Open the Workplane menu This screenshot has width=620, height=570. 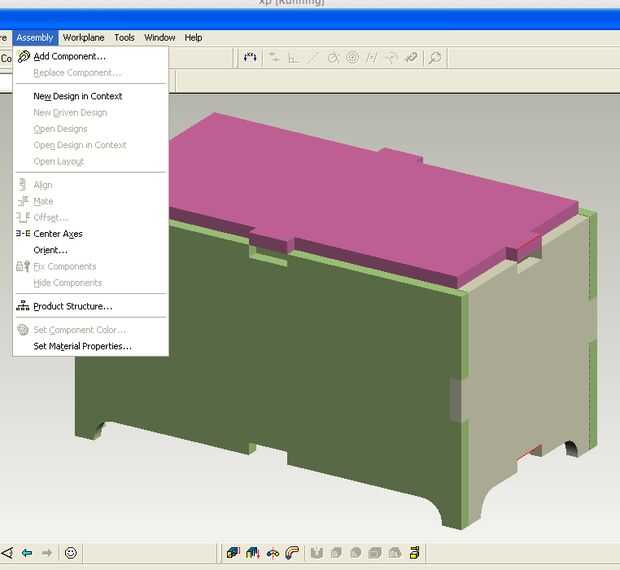pyautogui.click(x=83, y=38)
